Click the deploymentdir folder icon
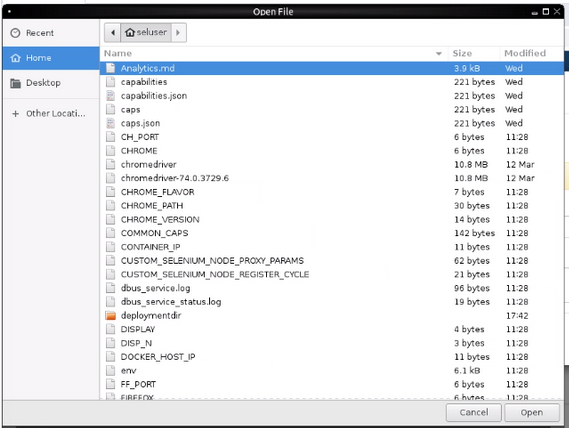Screen dimensions: 569x428 pos(111,315)
